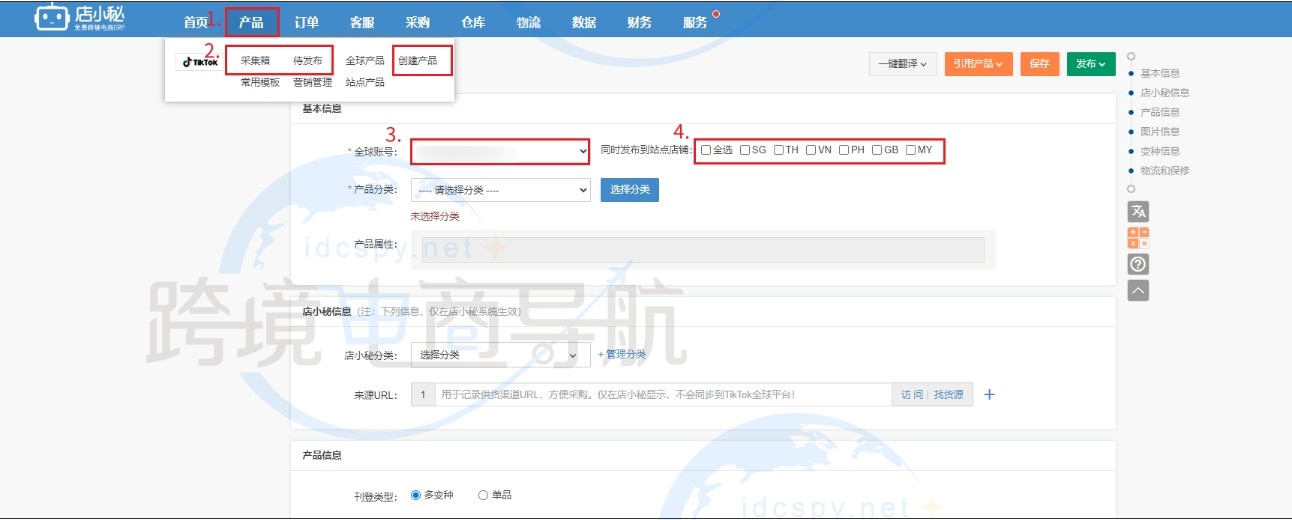1292x520 pixels.
Task: Open the orange calculator icon
Action: [1138, 238]
